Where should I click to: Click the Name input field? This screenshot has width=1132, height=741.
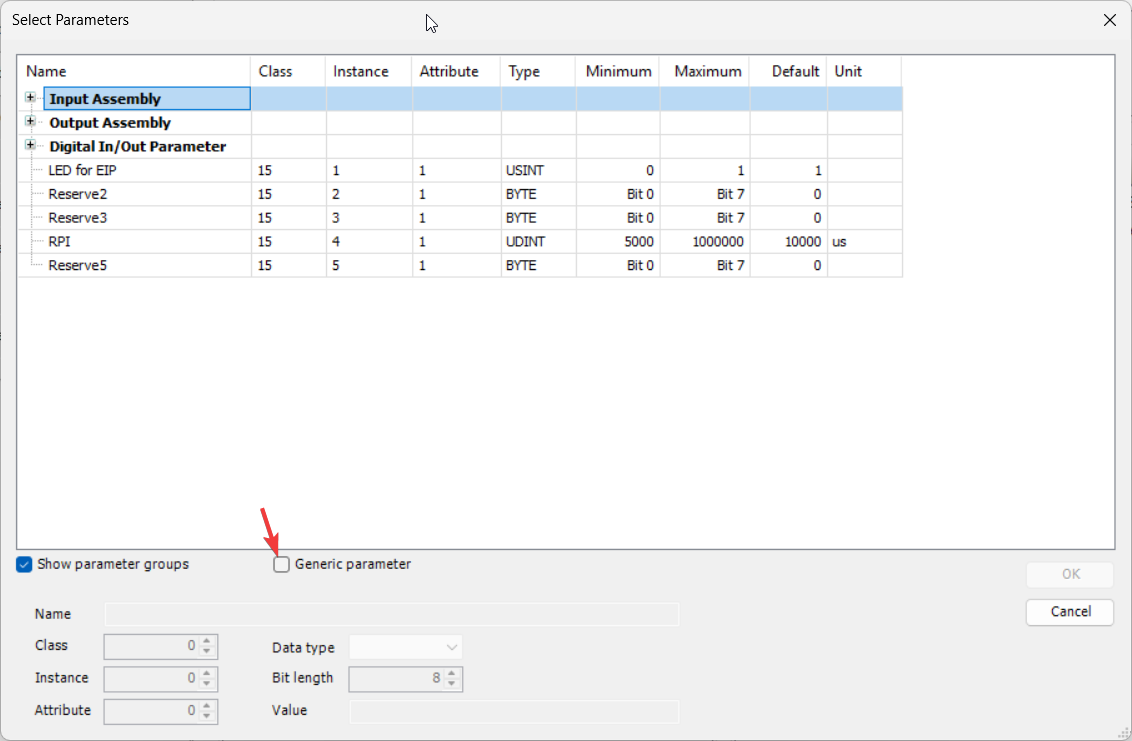pyautogui.click(x=391, y=614)
